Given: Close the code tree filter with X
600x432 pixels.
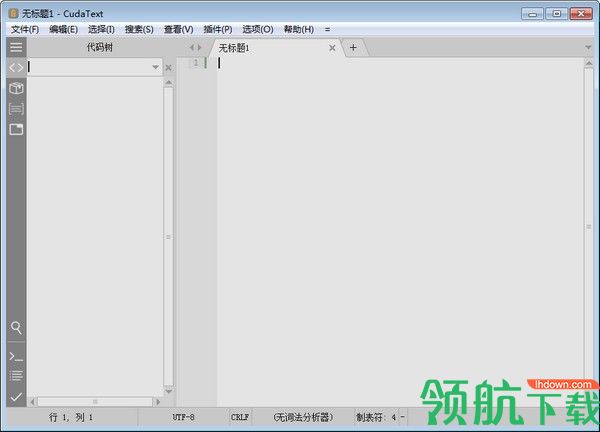Looking at the screenshot, I should [168, 68].
